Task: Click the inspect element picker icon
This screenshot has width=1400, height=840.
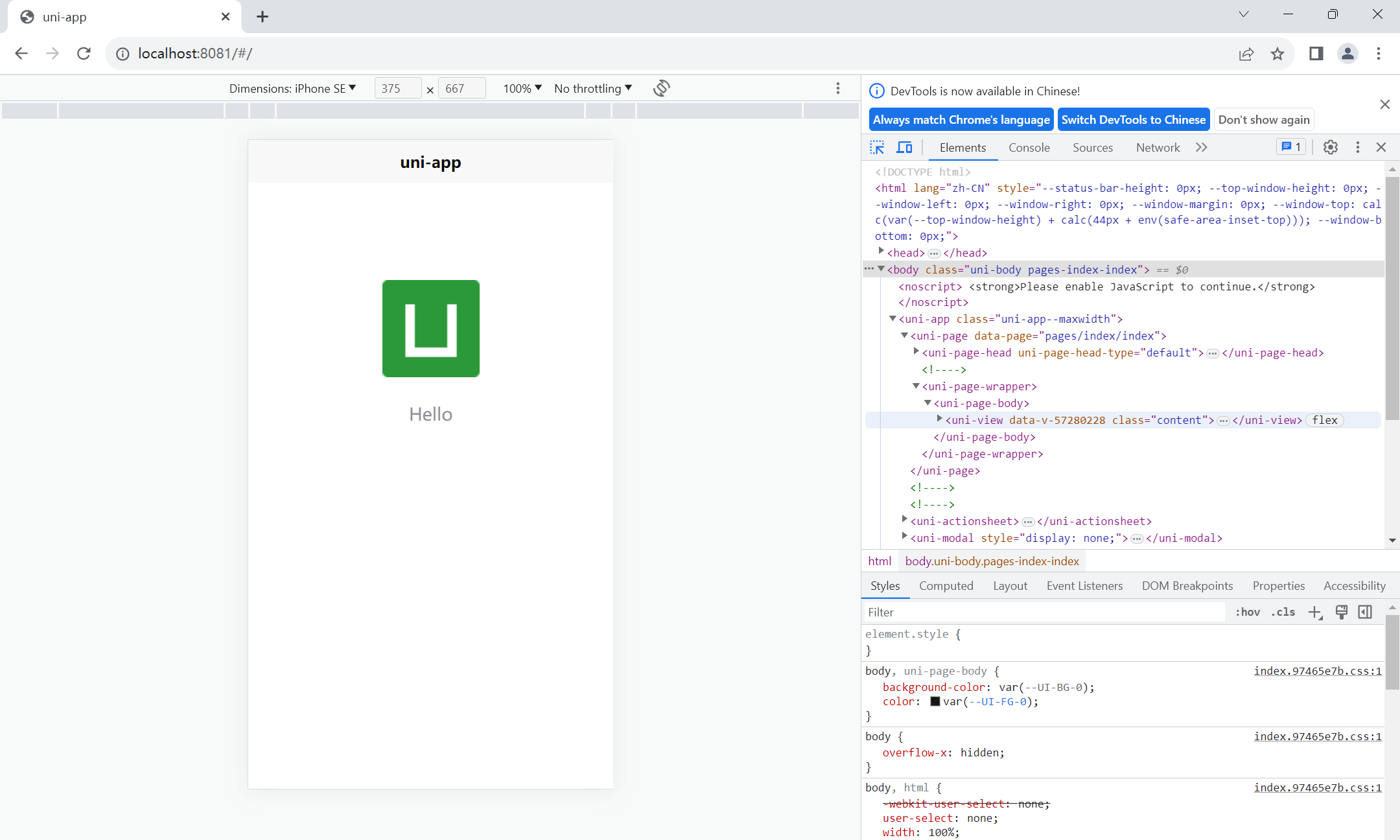Action: coord(877,148)
